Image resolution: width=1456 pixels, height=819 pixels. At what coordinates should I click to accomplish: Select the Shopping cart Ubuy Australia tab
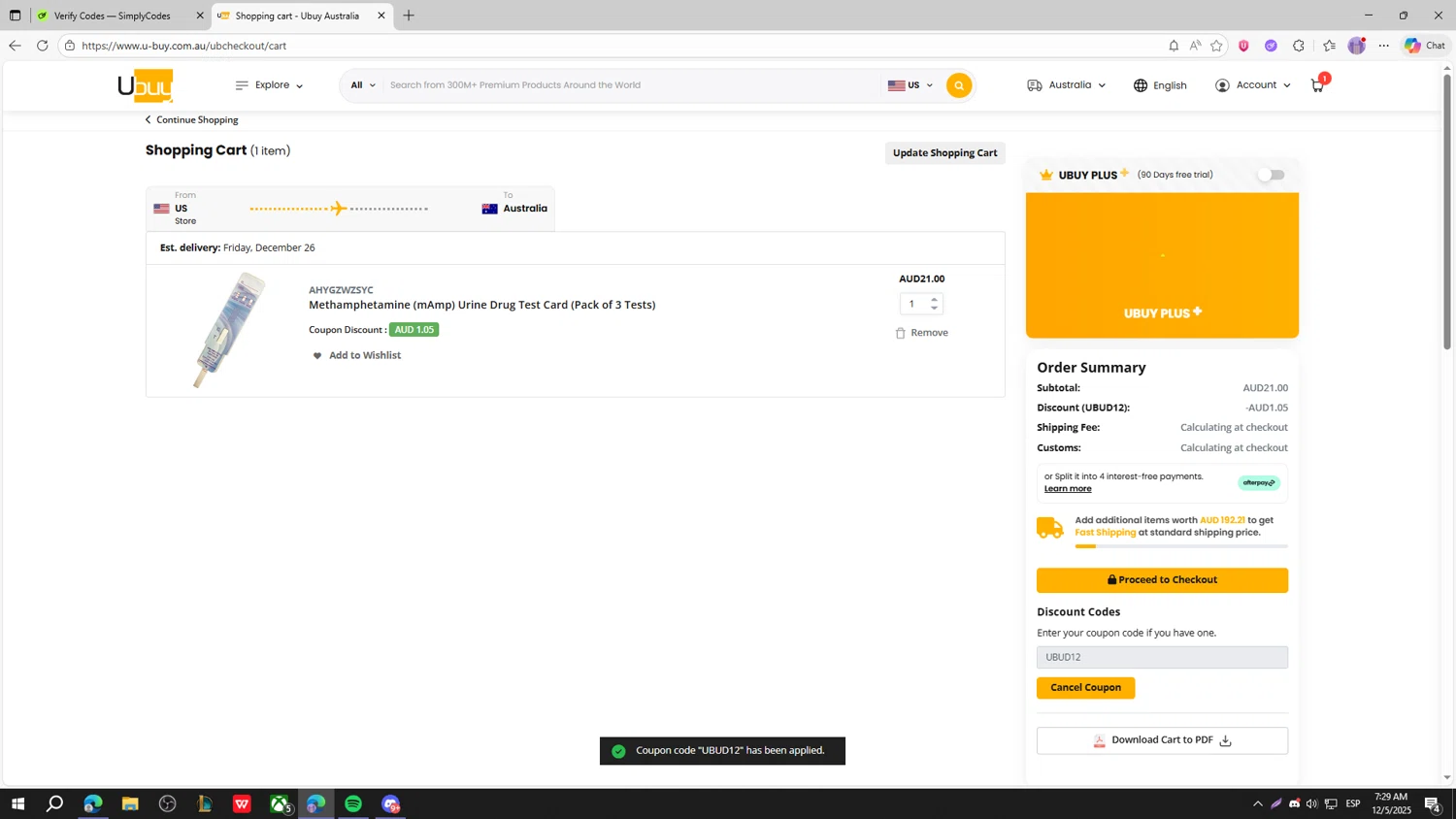pyautogui.click(x=302, y=16)
